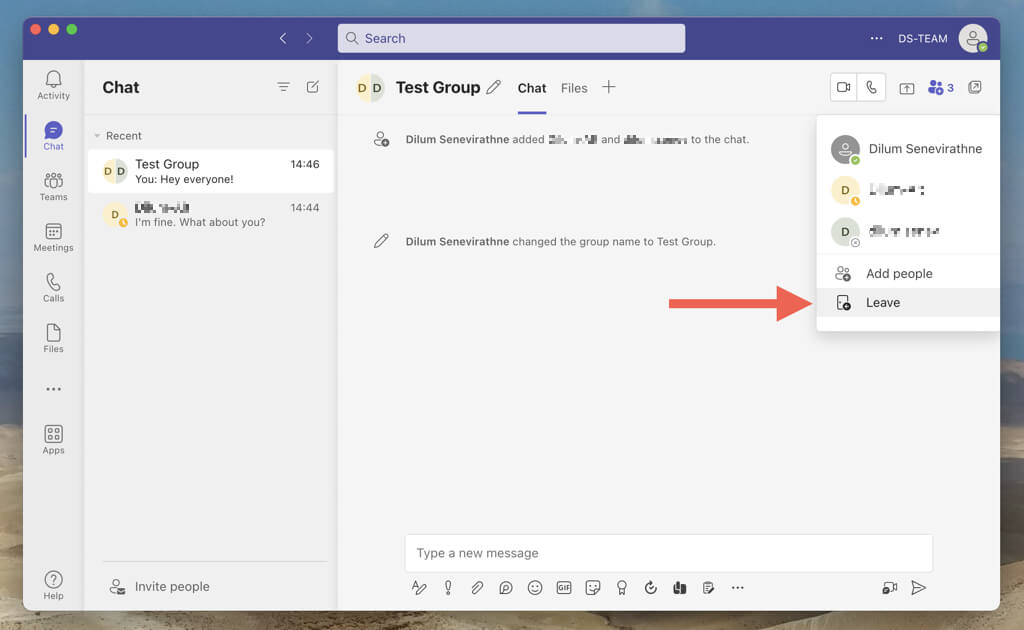Image resolution: width=1024 pixels, height=630 pixels.
Task: Collapse the Recent chat group
Action: click(97, 136)
